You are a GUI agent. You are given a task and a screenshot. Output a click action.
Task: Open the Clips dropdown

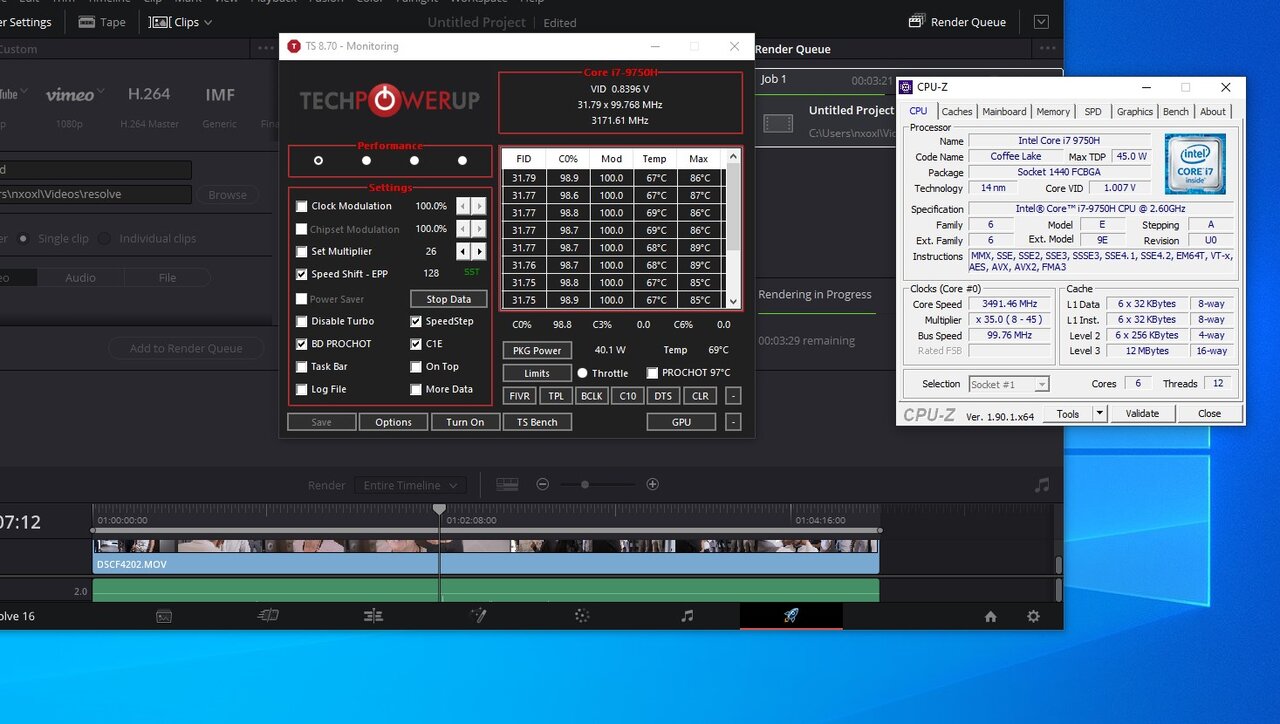pos(181,22)
